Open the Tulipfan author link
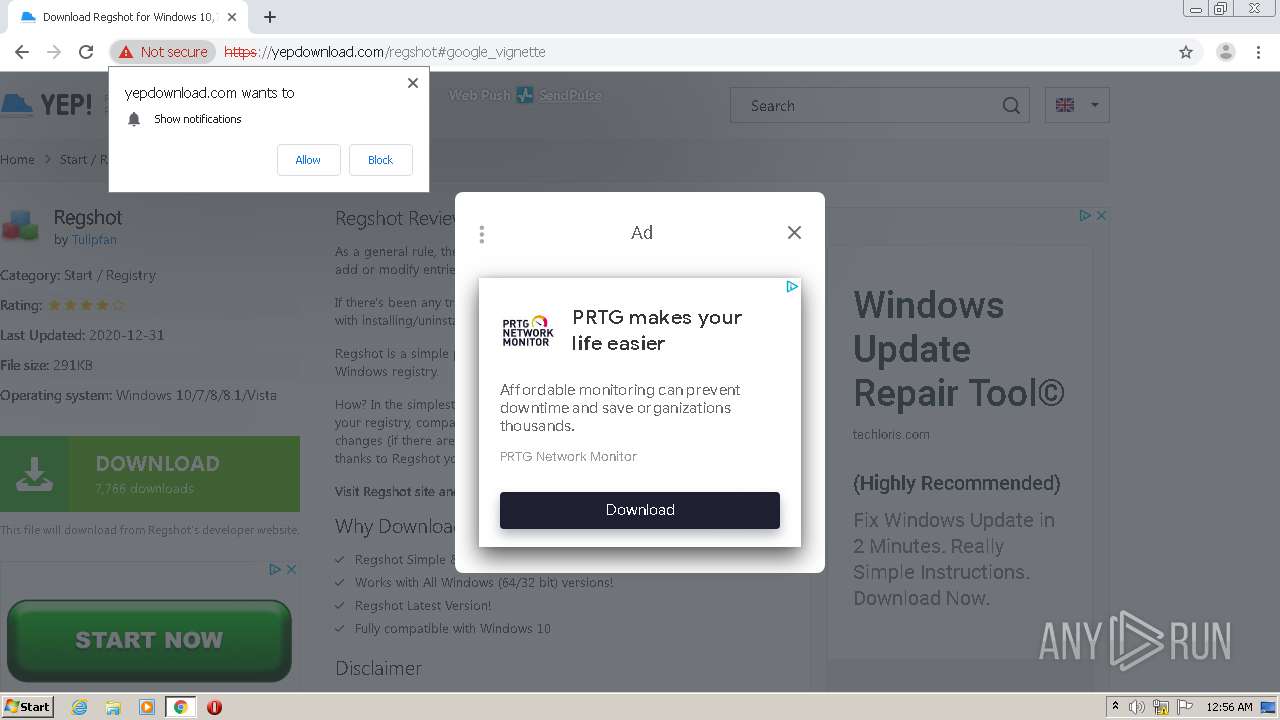This screenshot has width=1280, height=720. click(94, 240)
